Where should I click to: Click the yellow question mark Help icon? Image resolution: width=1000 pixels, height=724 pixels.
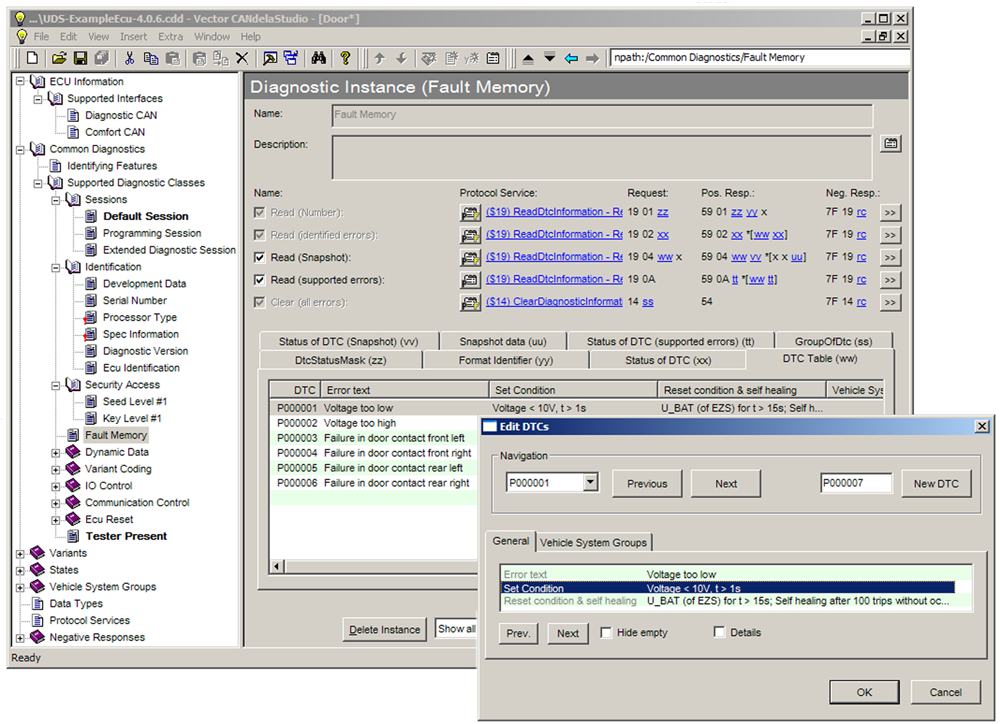pyautogui.click(x=345, y=58)
